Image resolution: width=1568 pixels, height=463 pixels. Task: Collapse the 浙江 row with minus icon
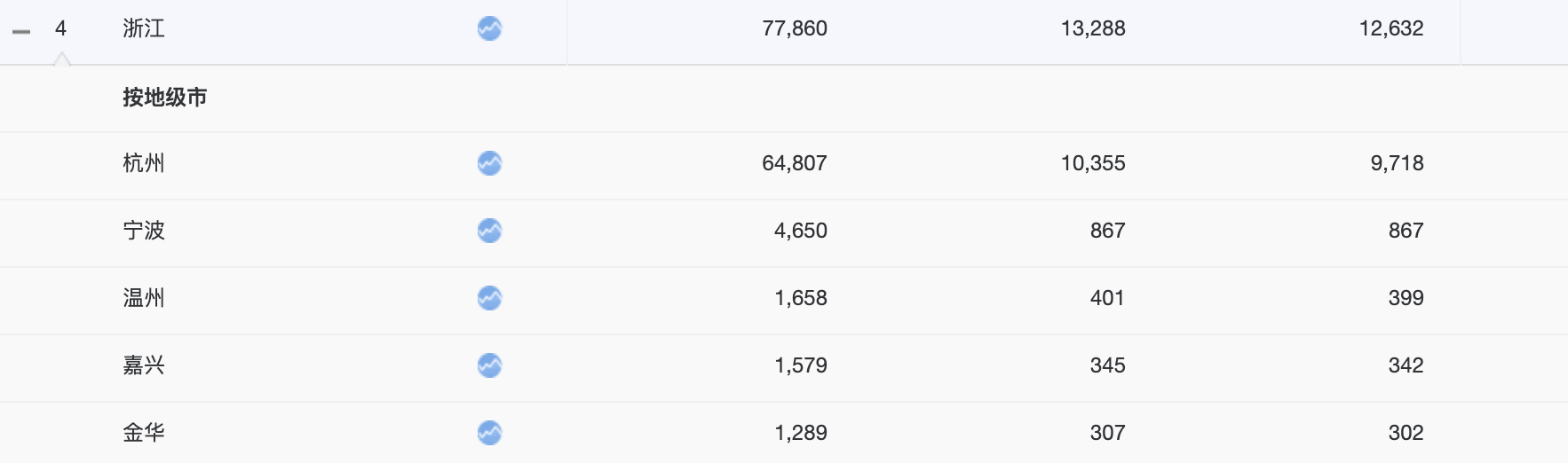click(21, 32)
